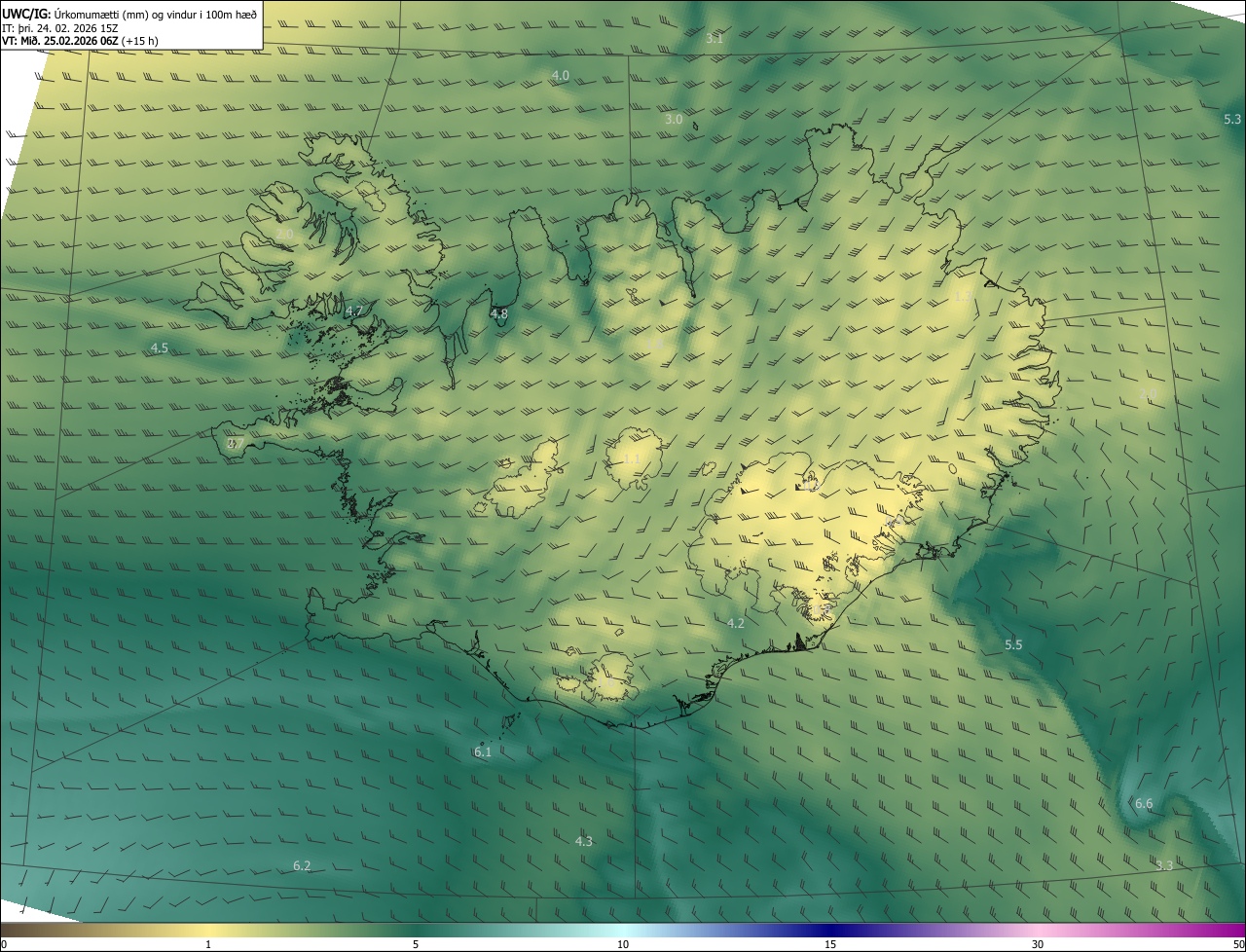Viewport: 1246px width, 952px height.
Task: Click the colorbar tick label 0
Action: point(4,944)
